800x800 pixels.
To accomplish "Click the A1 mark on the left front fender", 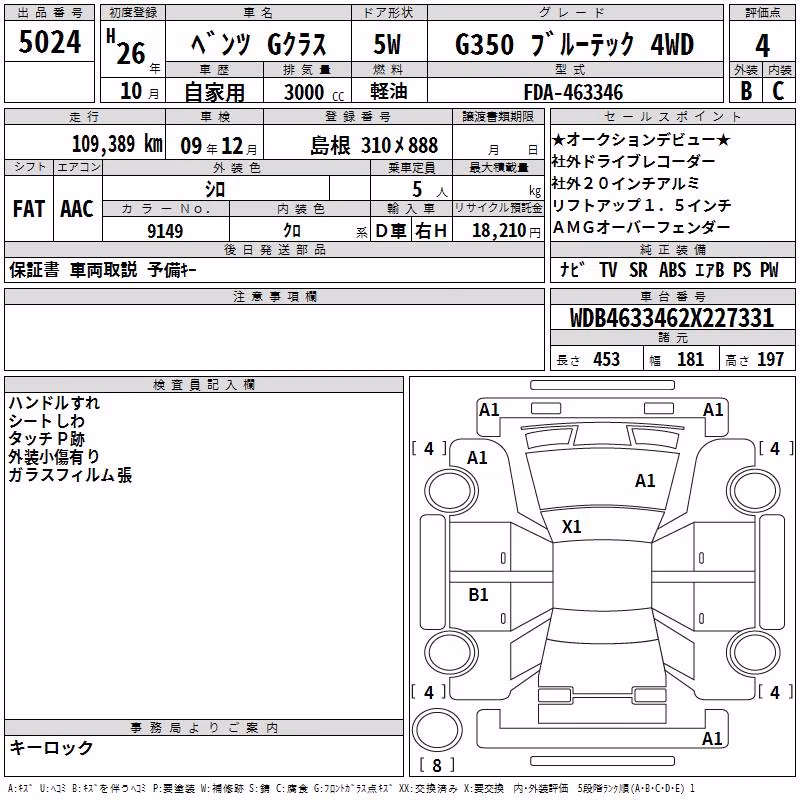I will [477, 458].
